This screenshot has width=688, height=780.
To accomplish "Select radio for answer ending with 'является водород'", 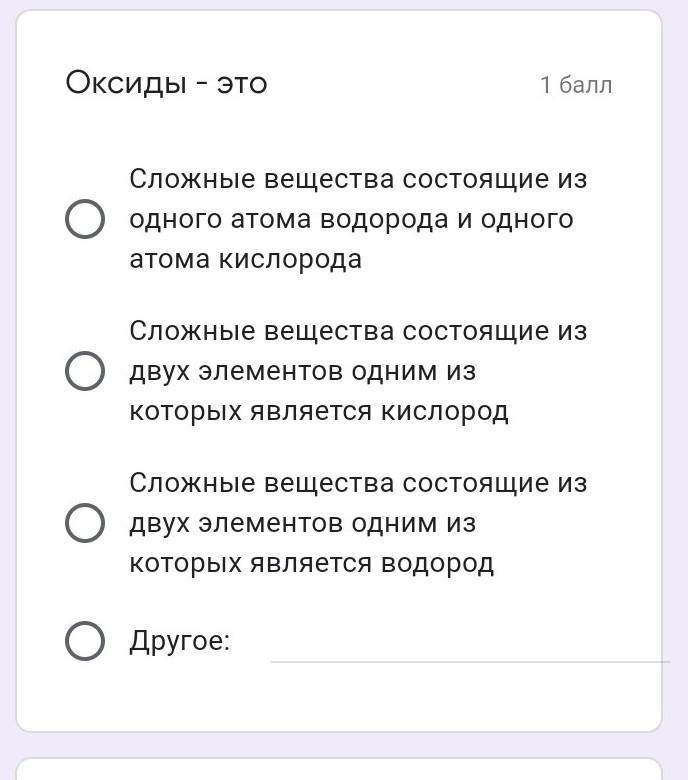I will [85, 523].
